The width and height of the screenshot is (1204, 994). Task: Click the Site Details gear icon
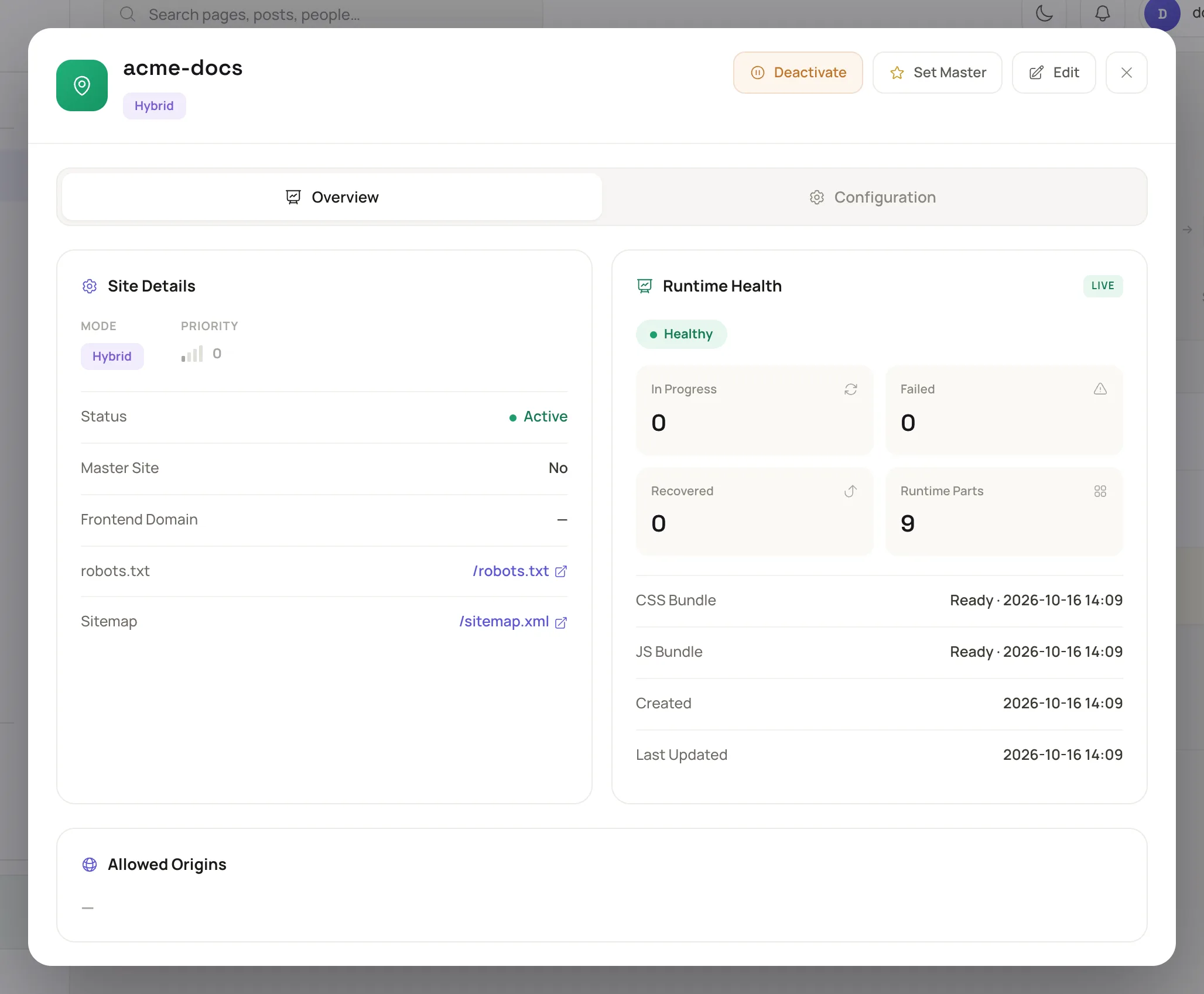(90, 286)
